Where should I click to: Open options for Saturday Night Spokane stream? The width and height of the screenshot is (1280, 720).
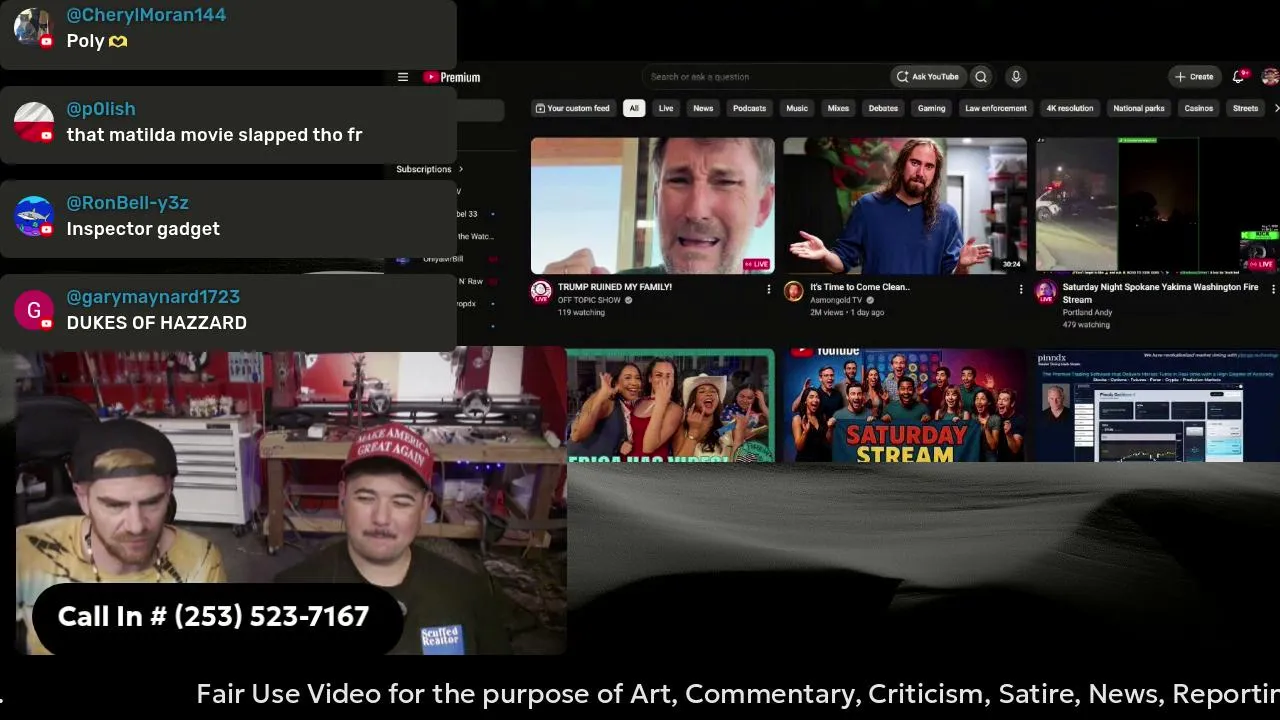point(1273,289)
